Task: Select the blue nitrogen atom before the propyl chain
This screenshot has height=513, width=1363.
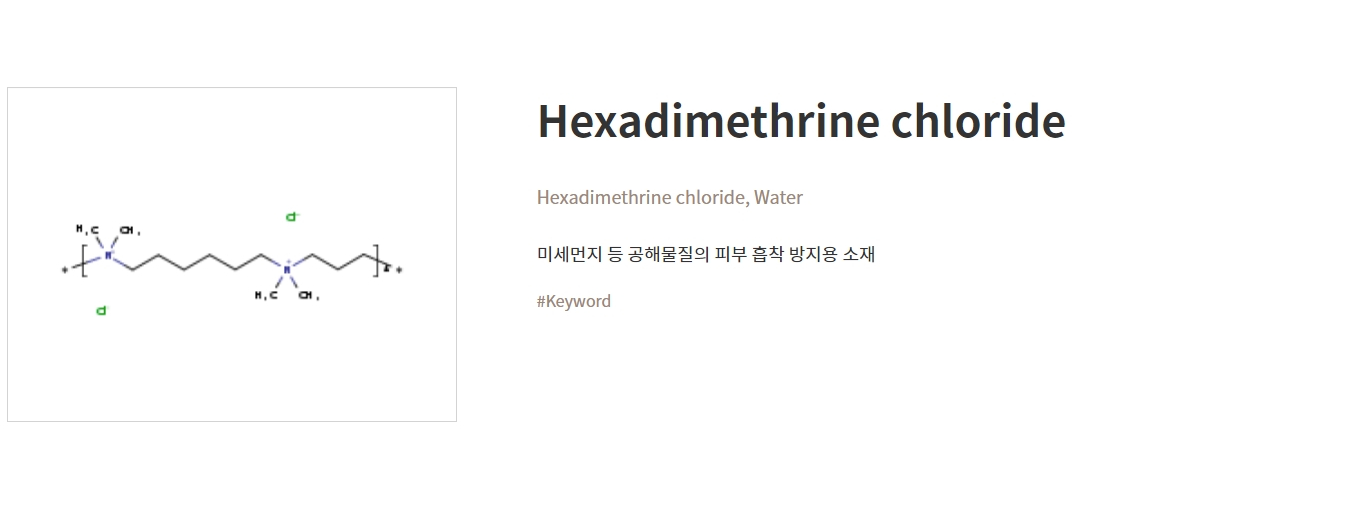Action: (287, 268)
